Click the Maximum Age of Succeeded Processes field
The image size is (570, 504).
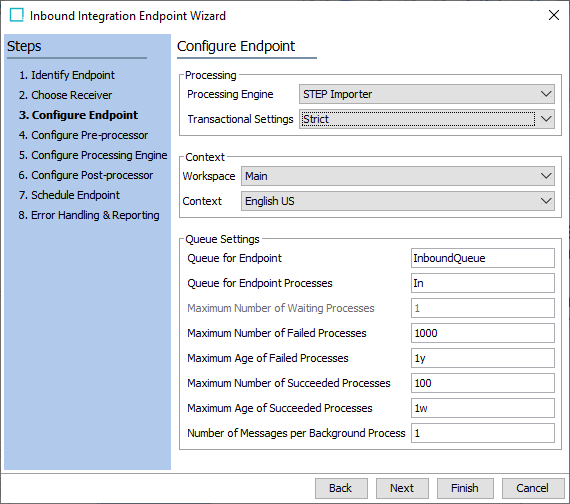pos(483,408)
